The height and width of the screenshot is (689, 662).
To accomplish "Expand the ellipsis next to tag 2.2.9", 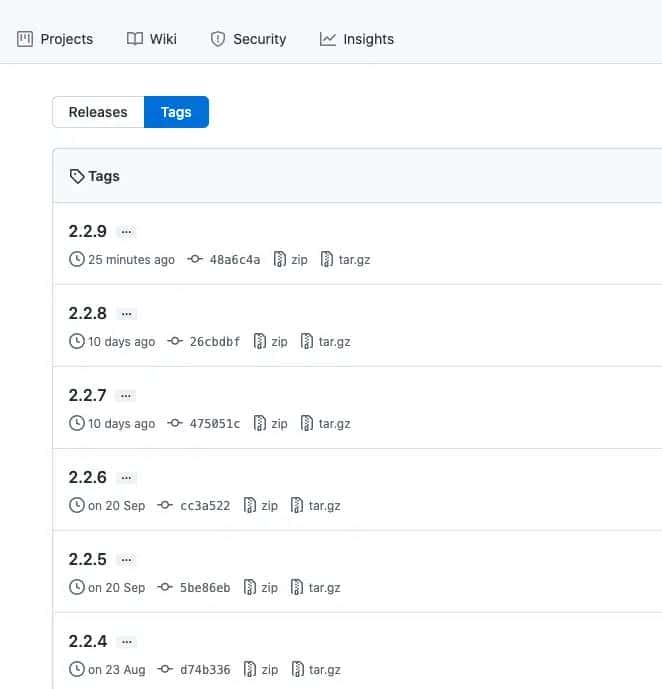I will 126,231.
